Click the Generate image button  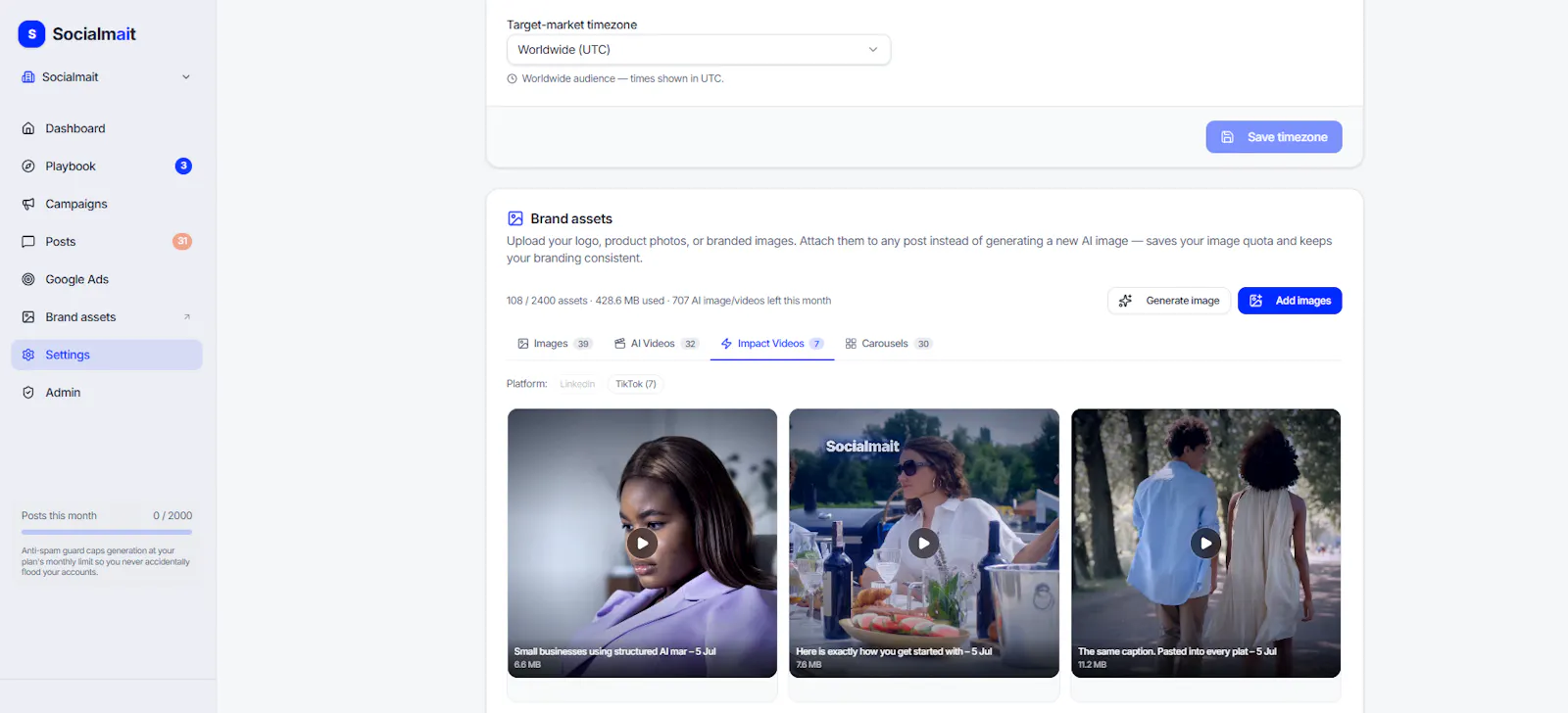[x=1169, y=301]
